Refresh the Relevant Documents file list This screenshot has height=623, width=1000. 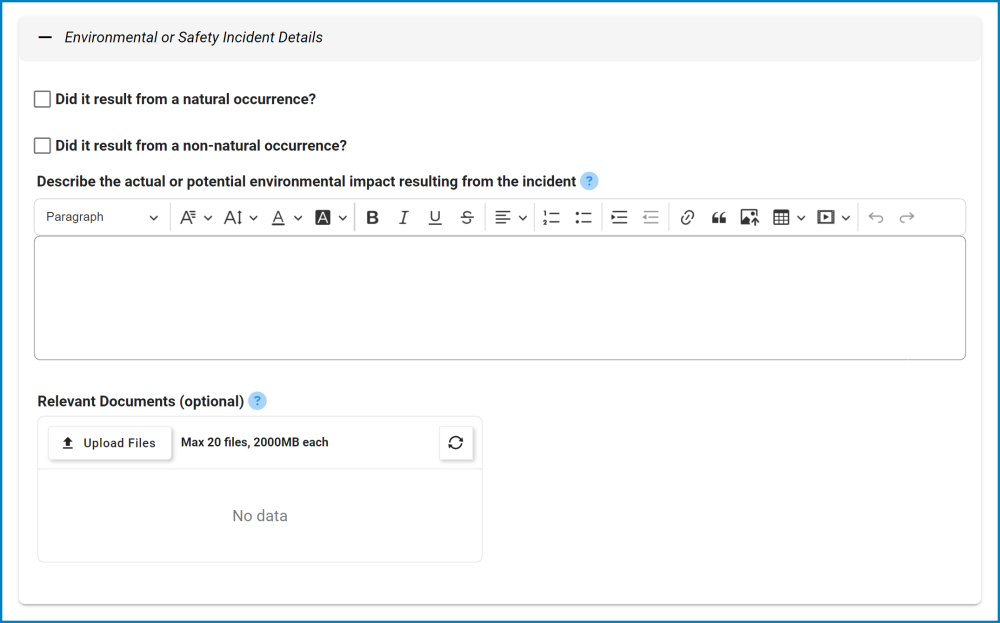coord(456,443)
